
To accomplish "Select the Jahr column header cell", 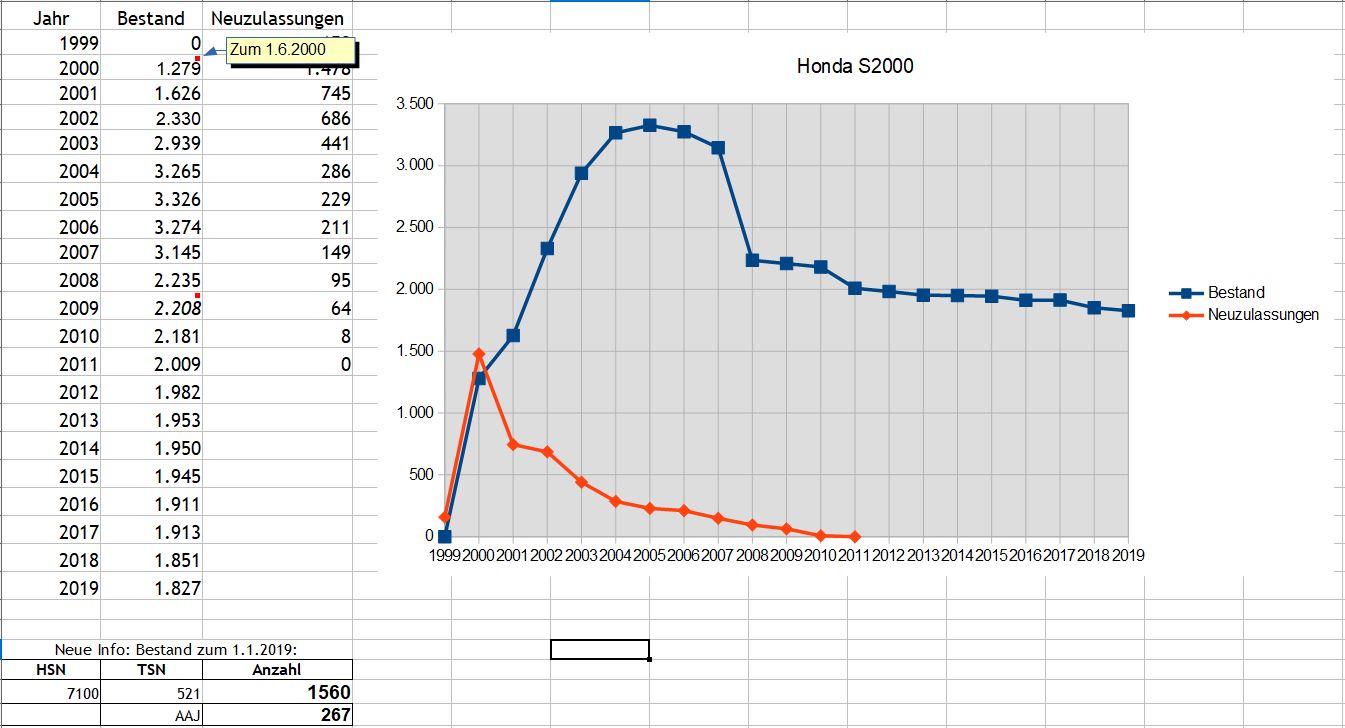I will pyautogui.click(x=50, y=18).
